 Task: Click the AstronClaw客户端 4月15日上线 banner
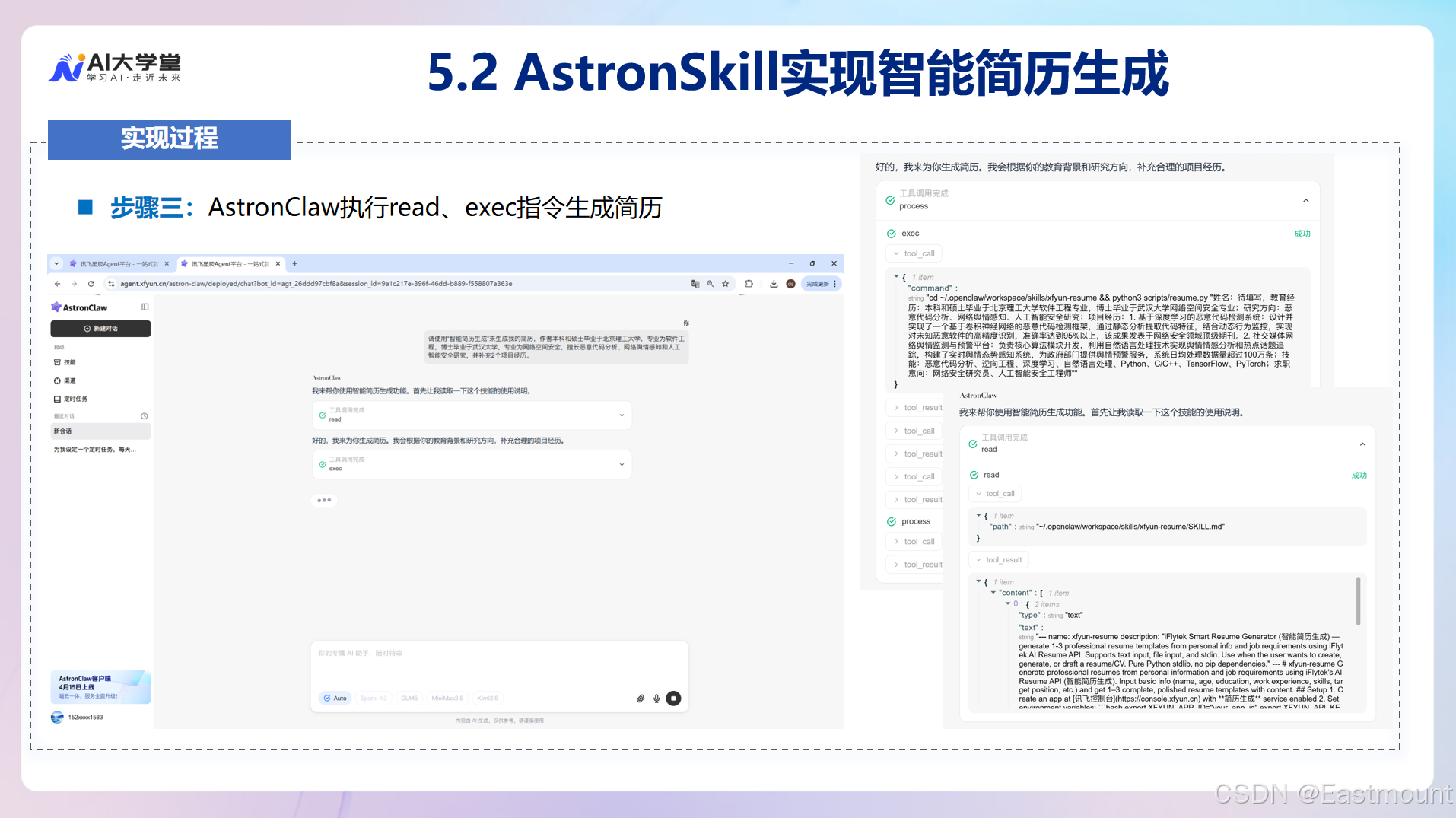click(100, 687)
